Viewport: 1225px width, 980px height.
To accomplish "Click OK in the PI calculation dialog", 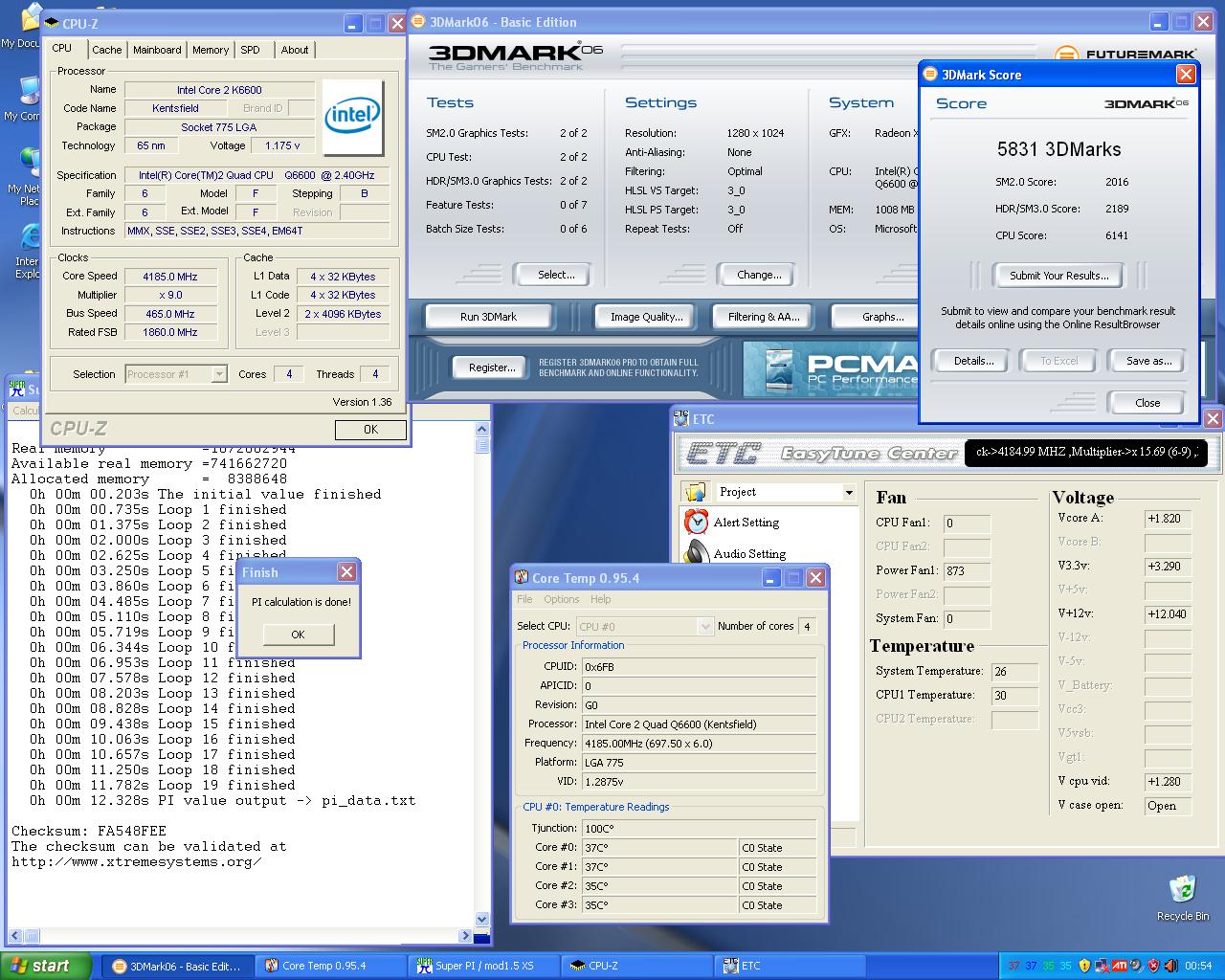I will coord(298,635).
